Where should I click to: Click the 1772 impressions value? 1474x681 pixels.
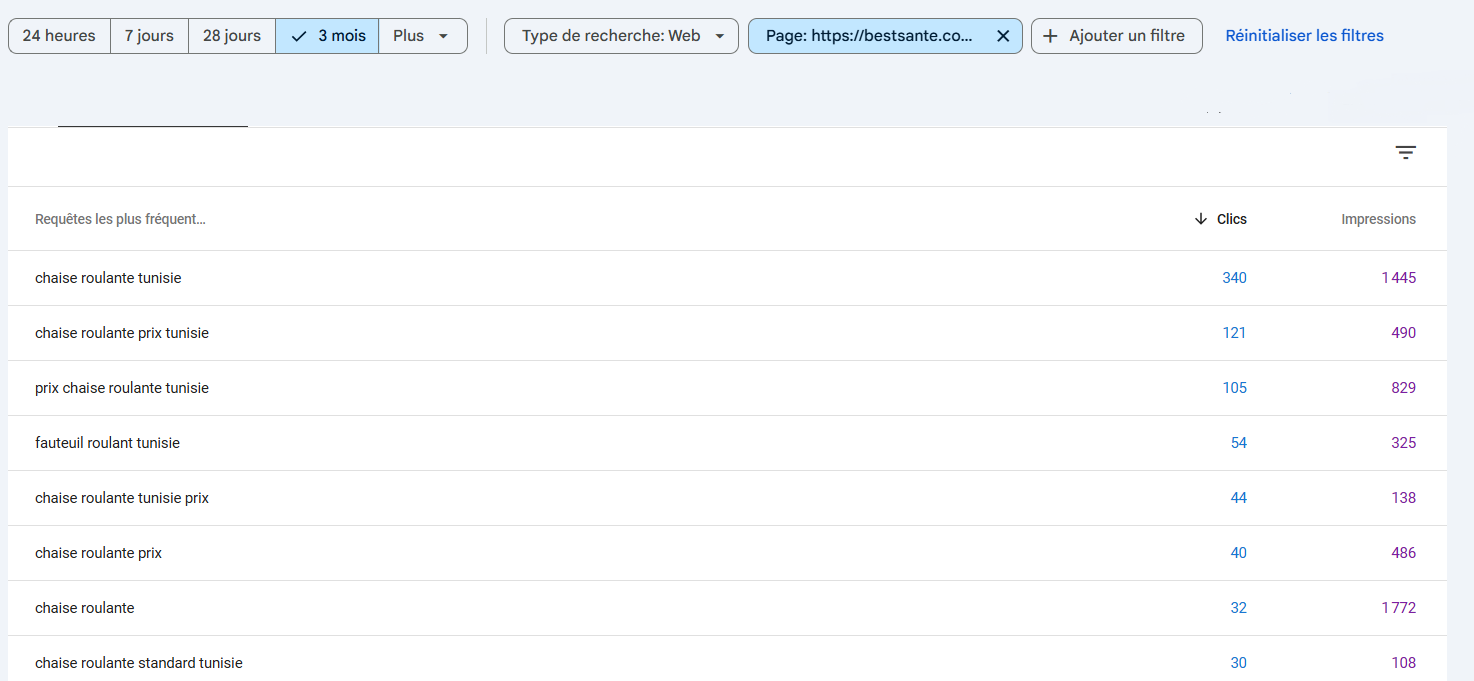pyautogui.click(x=1398, y=608)
